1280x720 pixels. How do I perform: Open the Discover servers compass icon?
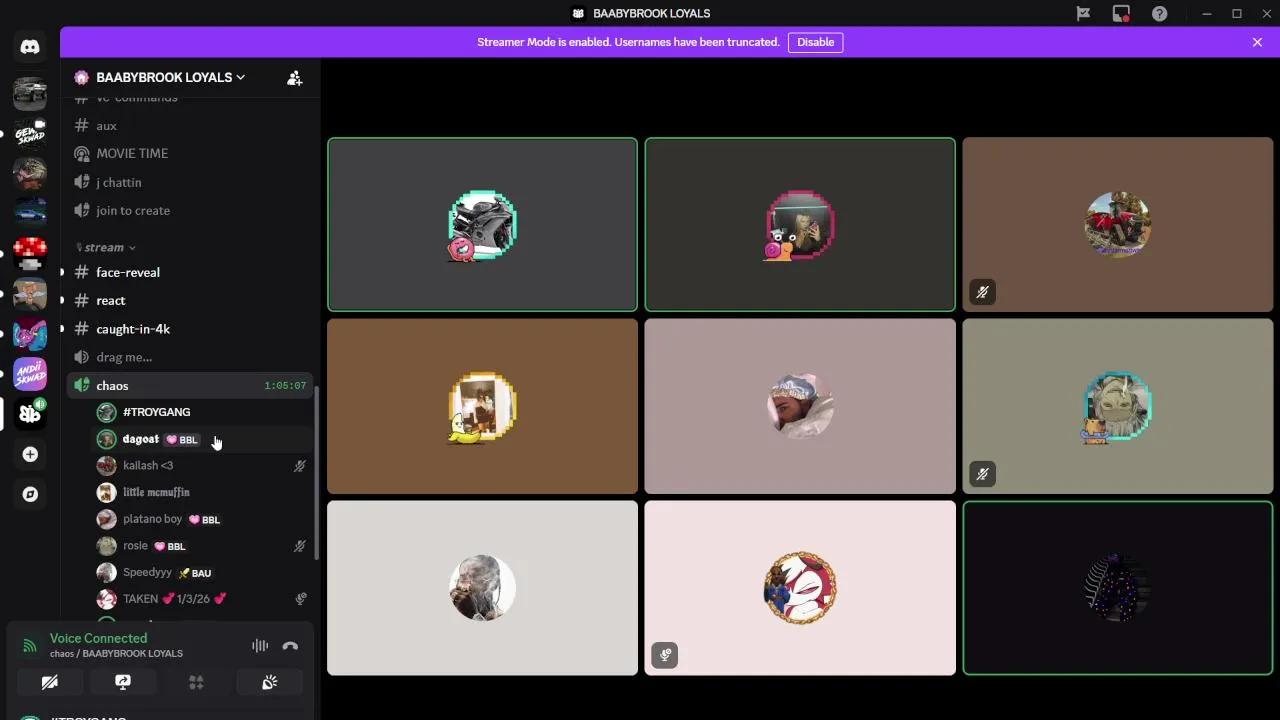(x=30, y=494)
